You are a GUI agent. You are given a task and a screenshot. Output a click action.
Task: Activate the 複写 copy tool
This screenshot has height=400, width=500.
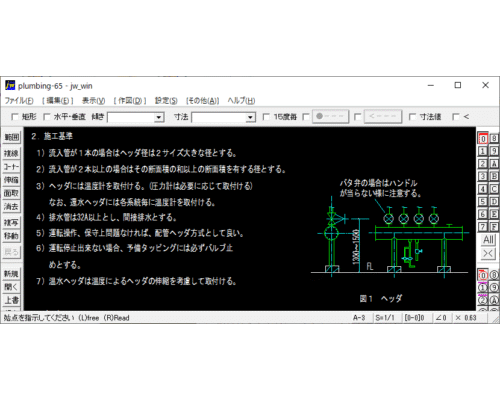[x=11, y=223]
